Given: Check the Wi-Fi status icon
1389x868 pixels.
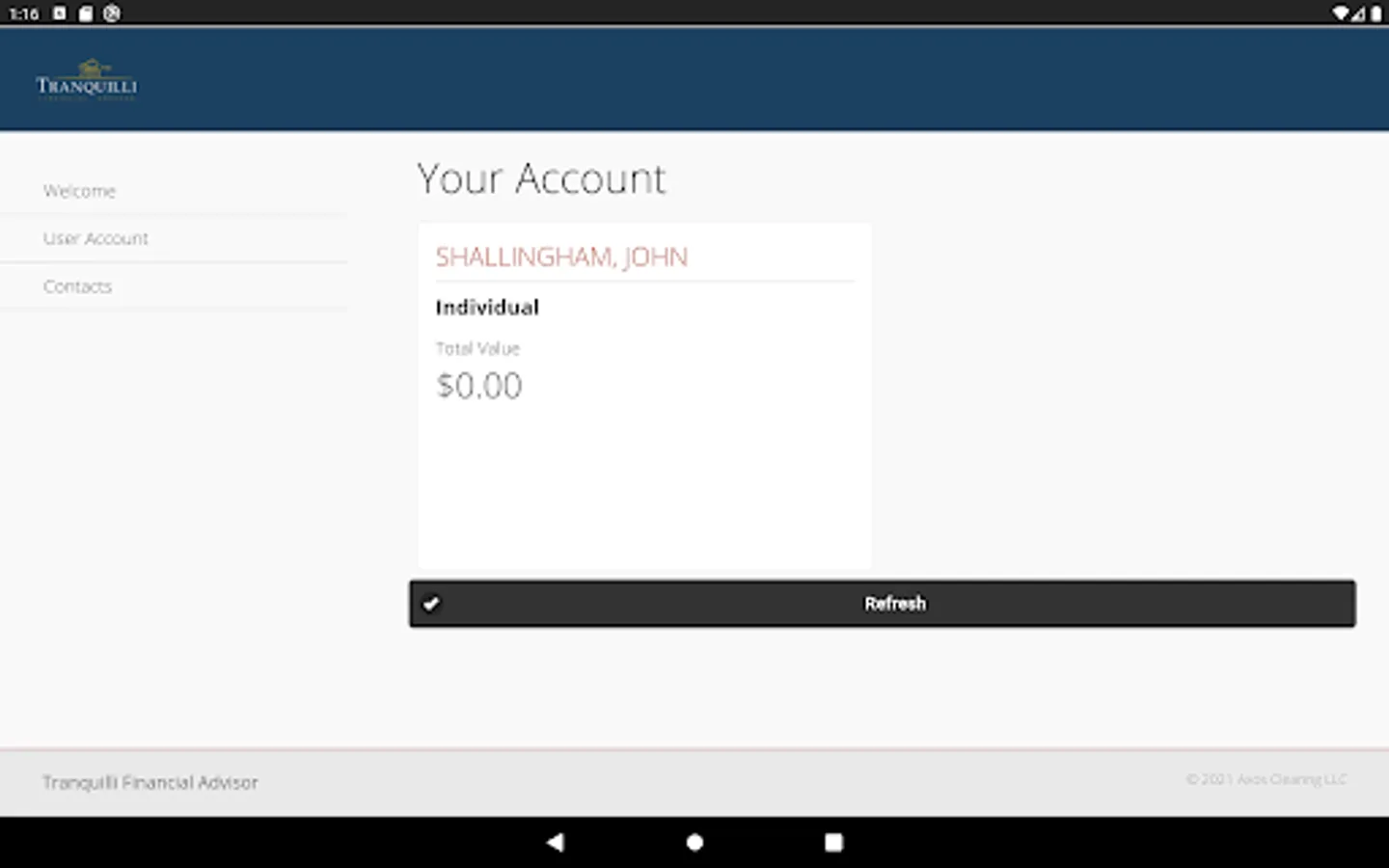Looking at the screenshot, I should coord(1341,14).
